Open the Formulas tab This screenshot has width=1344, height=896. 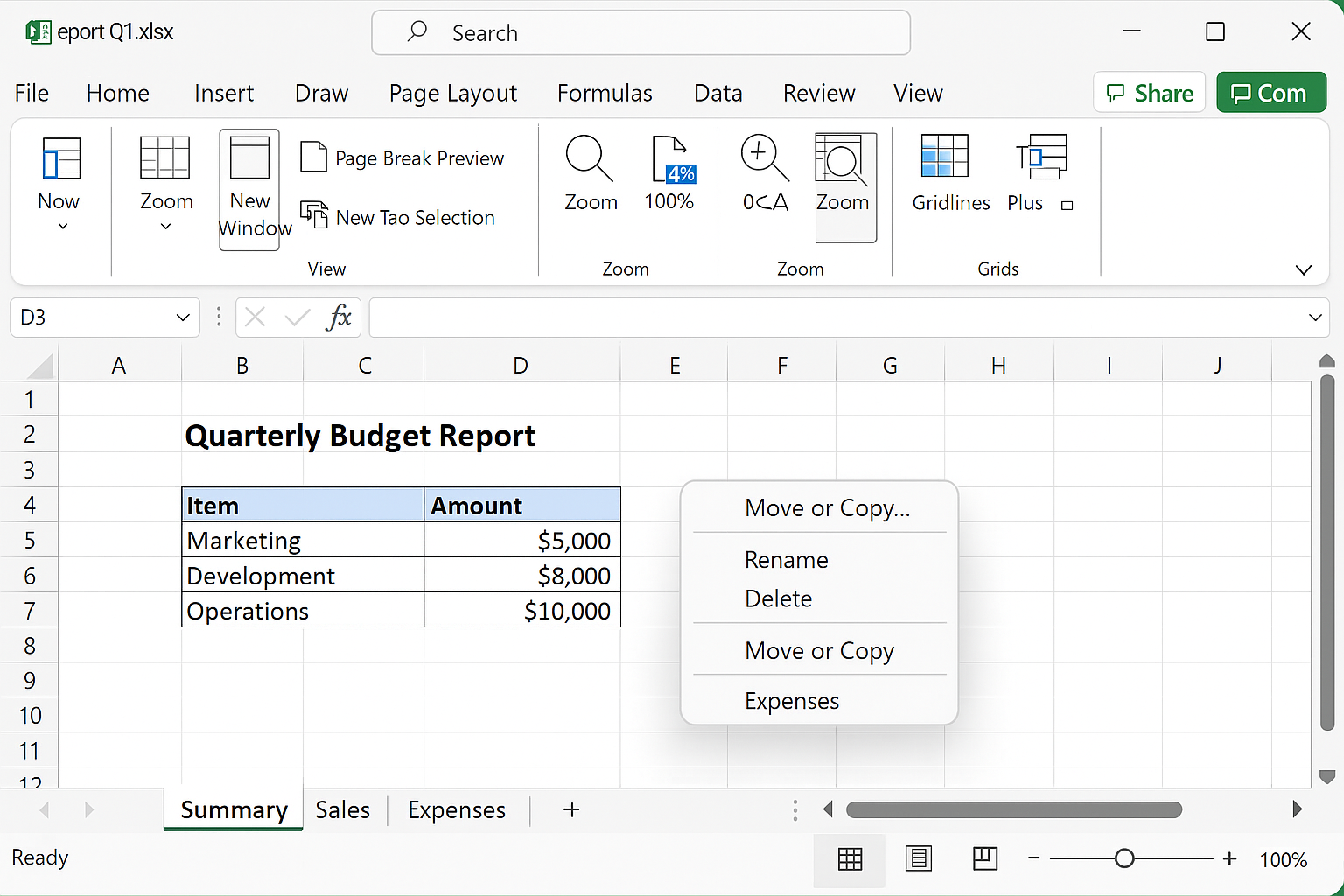point(605,94)
